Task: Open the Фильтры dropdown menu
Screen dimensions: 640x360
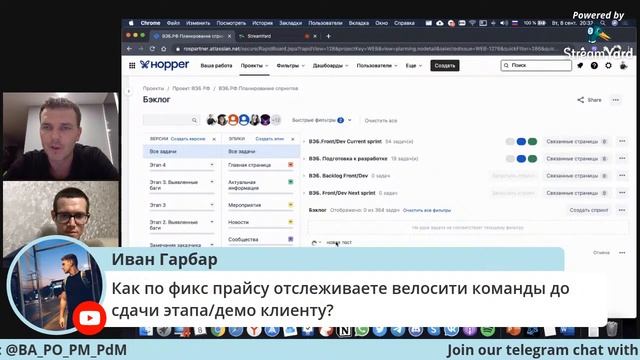Action: pyautogui.click(x=291, y=66)
